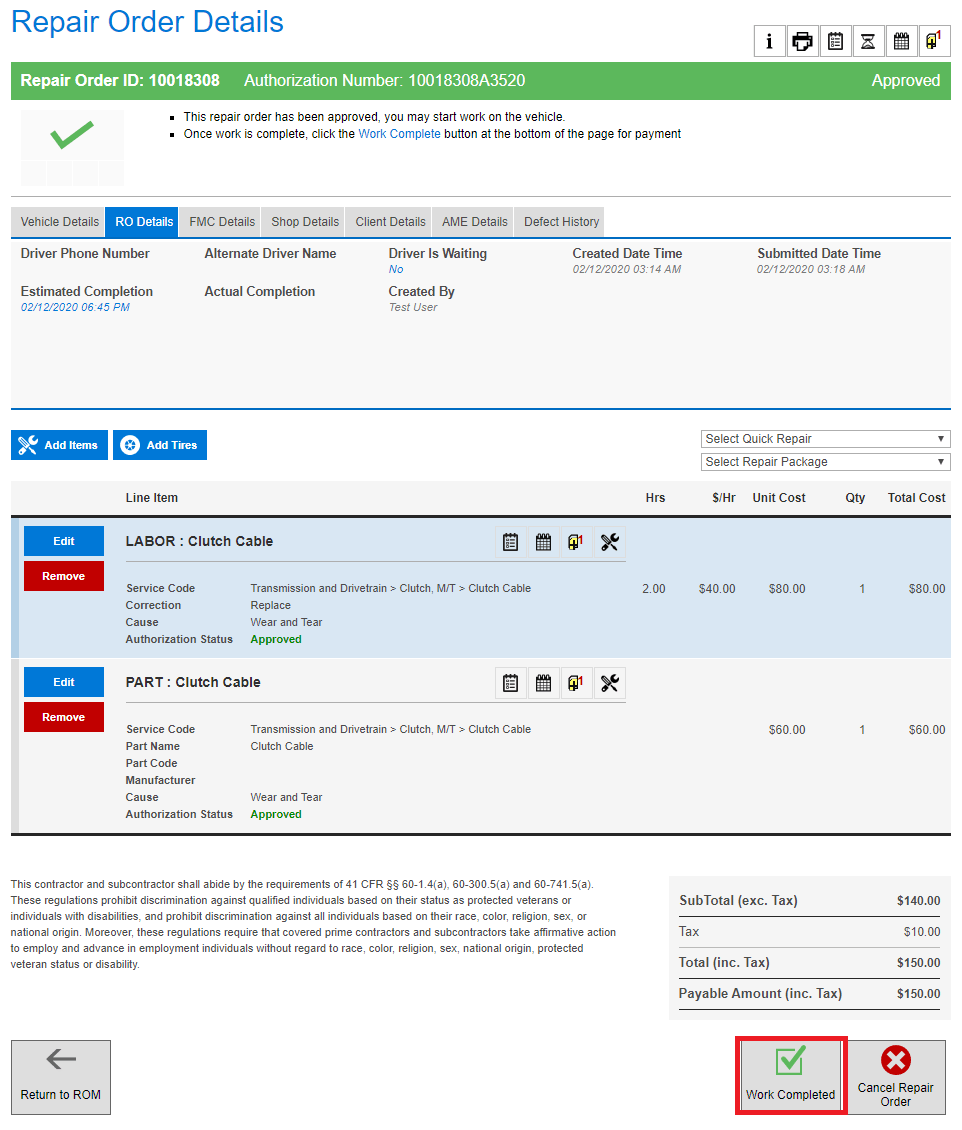Print the repair order

[802, 41]
